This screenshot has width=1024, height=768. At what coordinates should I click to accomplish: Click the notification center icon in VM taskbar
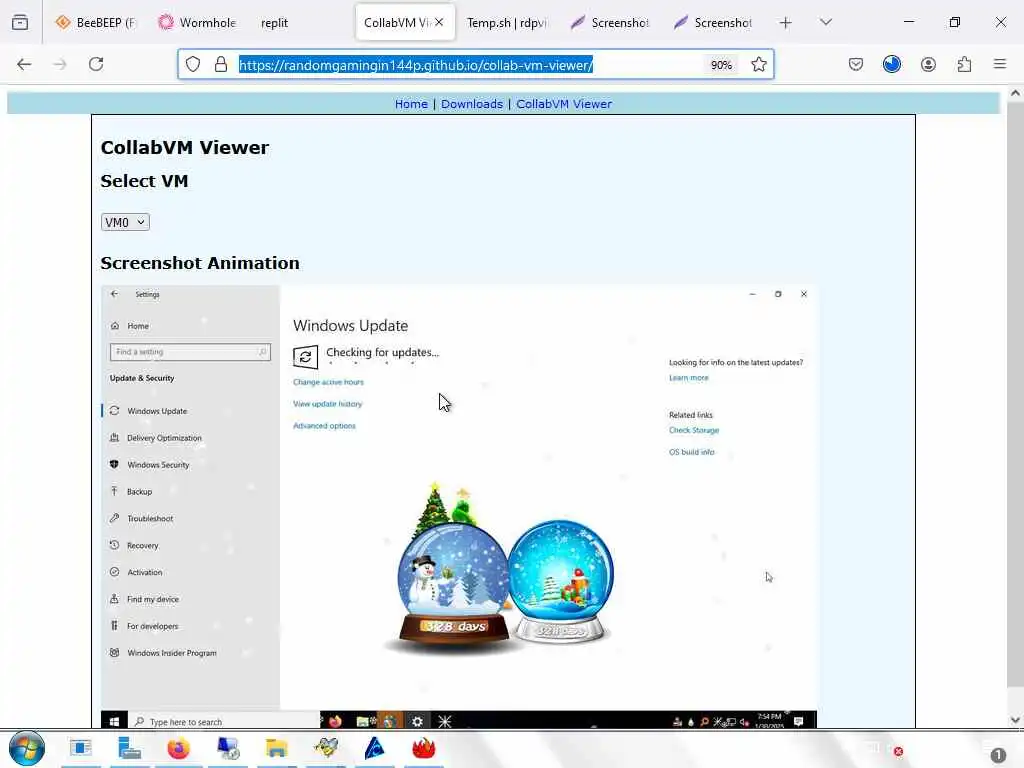tap(798, 722)
